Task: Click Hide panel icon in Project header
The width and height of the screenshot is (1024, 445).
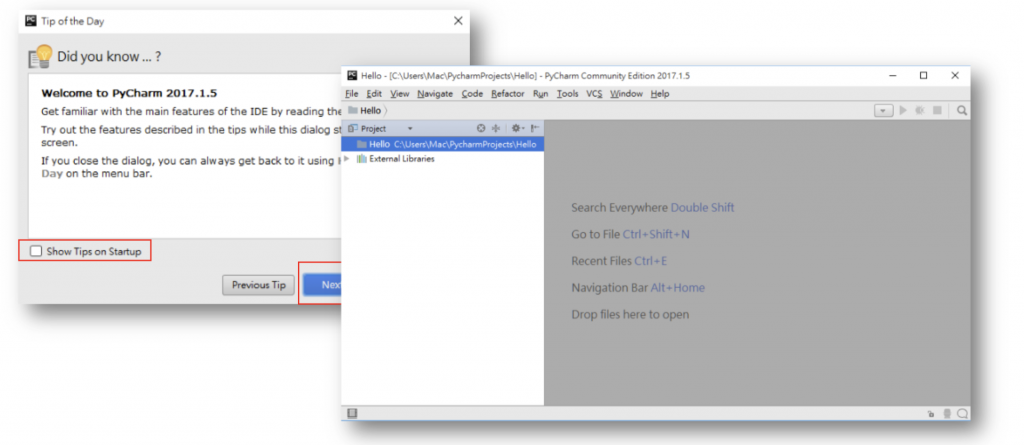Action: (535, 129)
